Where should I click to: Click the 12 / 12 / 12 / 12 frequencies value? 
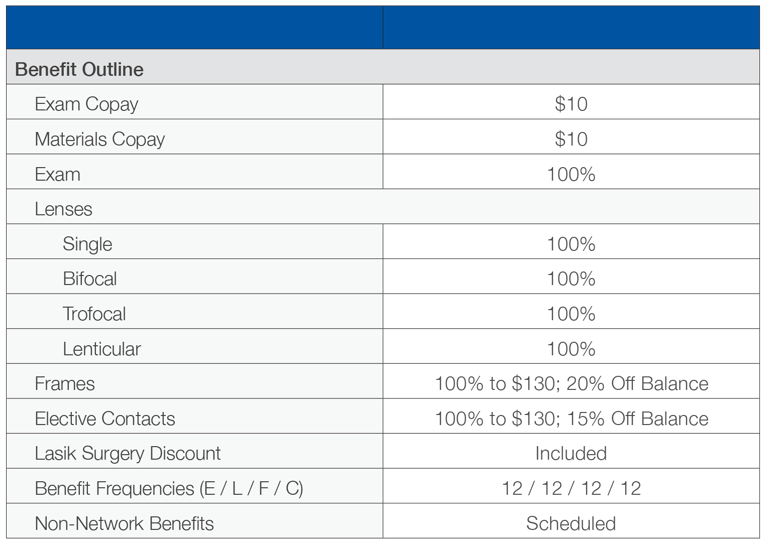click(571, 488)
